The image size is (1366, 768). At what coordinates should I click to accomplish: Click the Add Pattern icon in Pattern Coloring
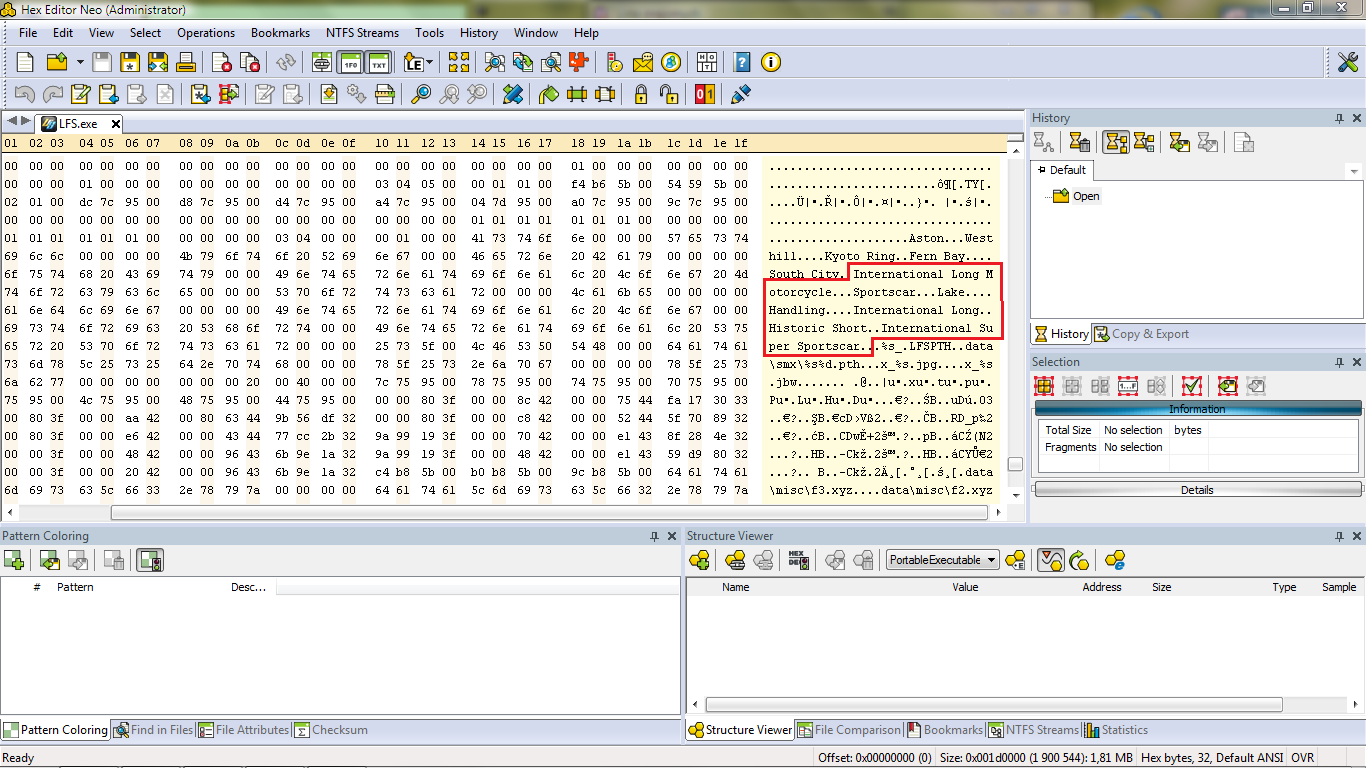[x=13, y=561]
